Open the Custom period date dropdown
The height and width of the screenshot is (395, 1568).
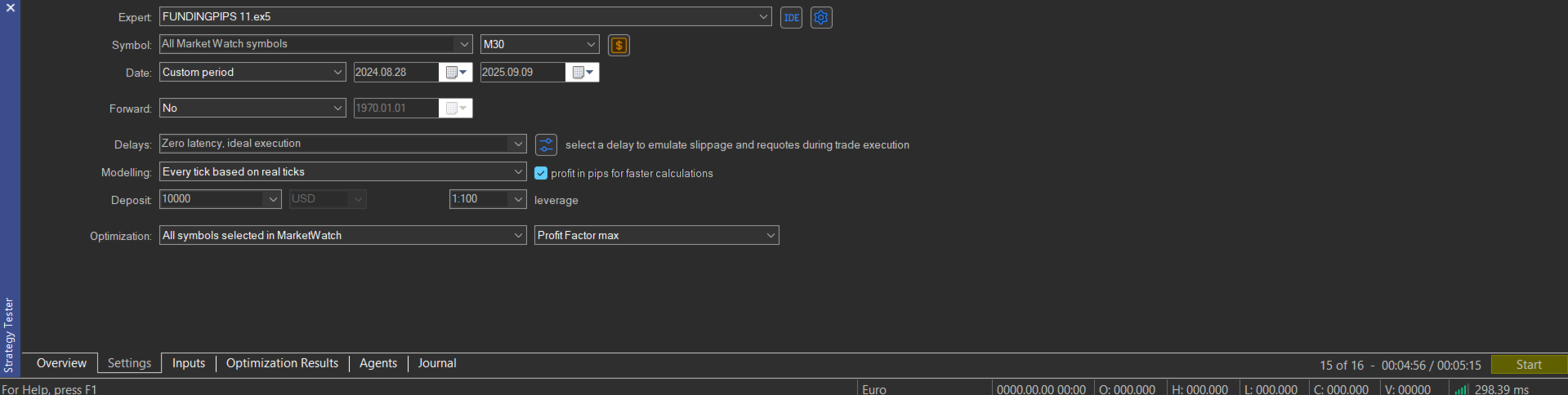(x=252, y=72)
